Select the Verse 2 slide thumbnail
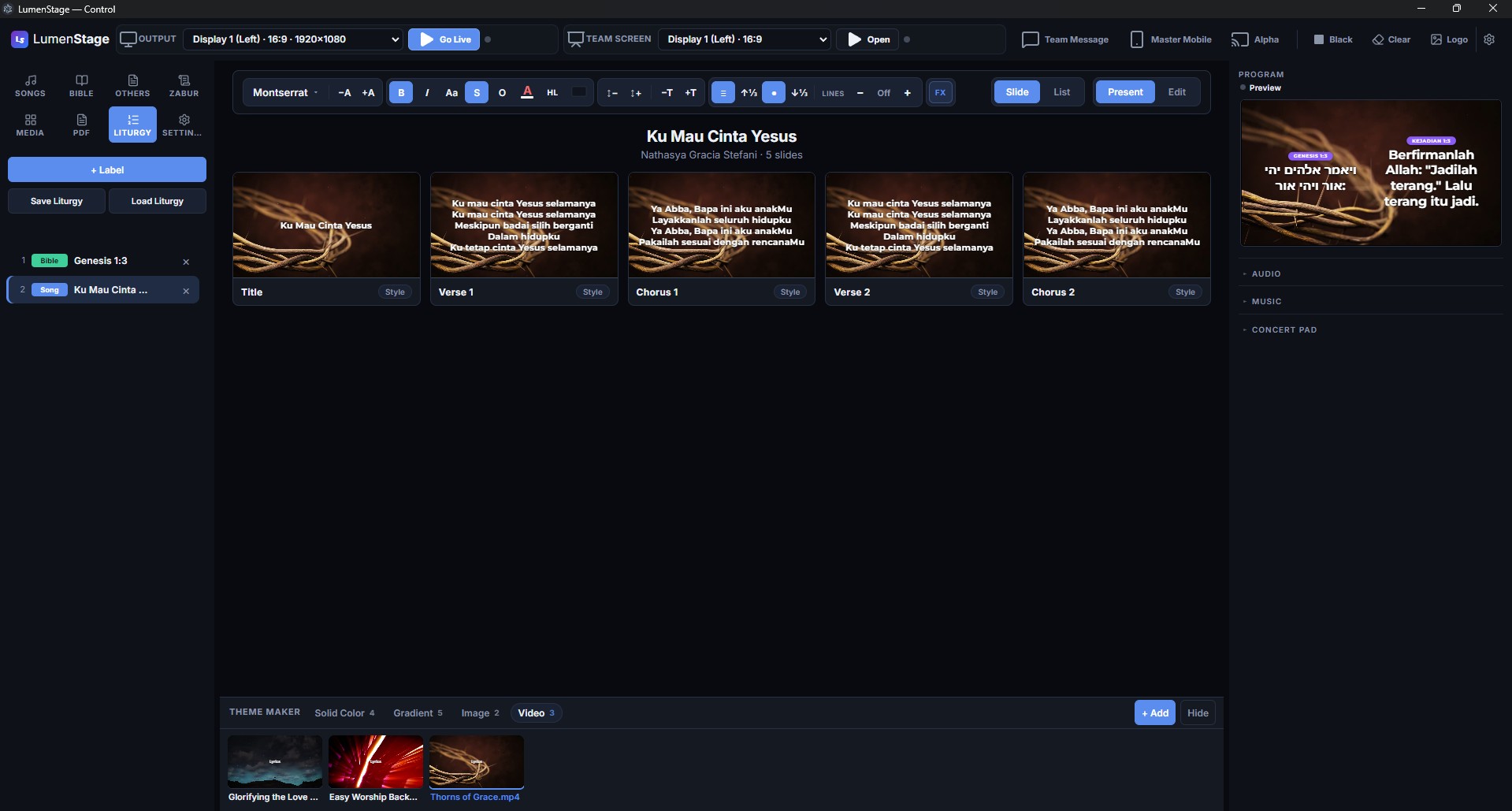1512x811 pixels. (919, 225)
